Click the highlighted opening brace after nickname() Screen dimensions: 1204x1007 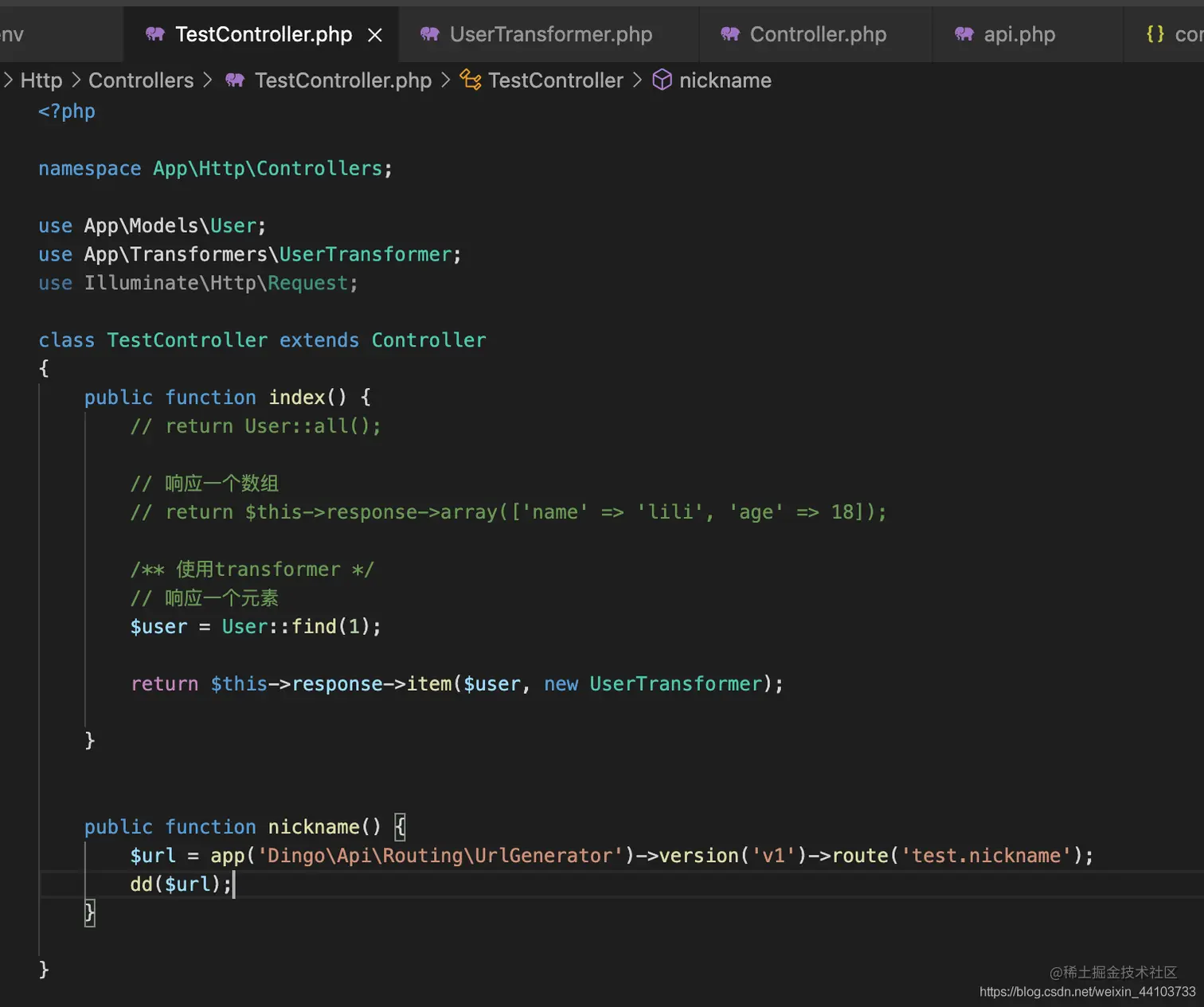click(x=400, y=827)
